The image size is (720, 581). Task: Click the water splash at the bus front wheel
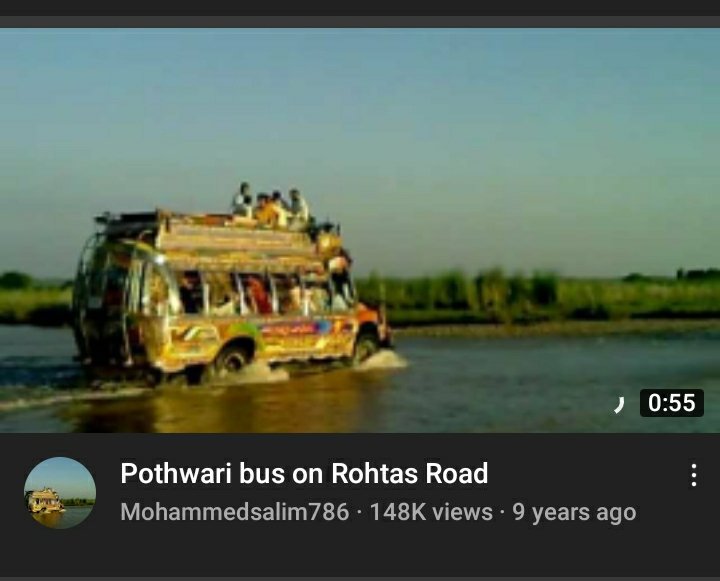coord(382,360)
